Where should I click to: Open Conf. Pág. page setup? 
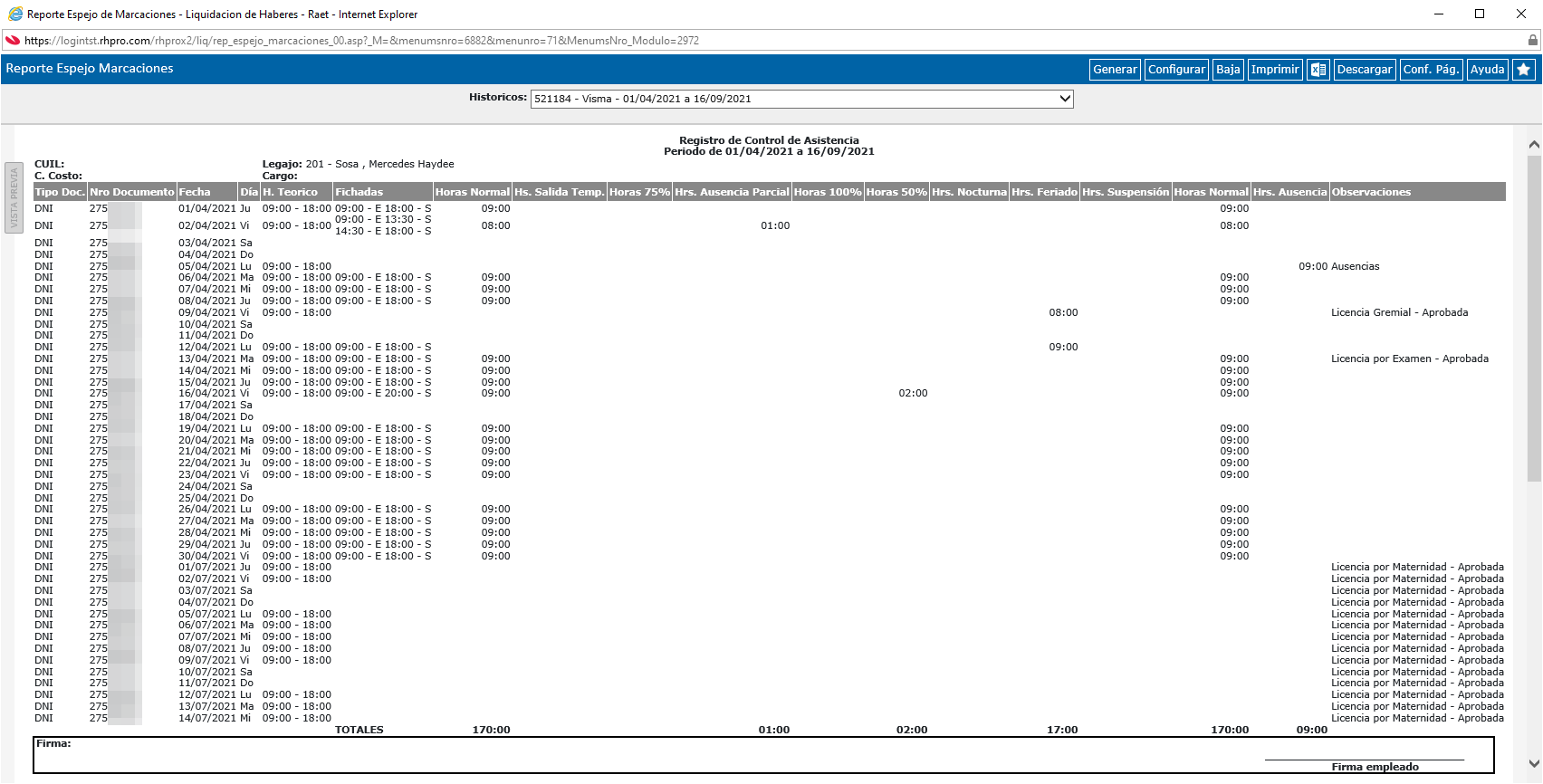(x=1431, y=70)
